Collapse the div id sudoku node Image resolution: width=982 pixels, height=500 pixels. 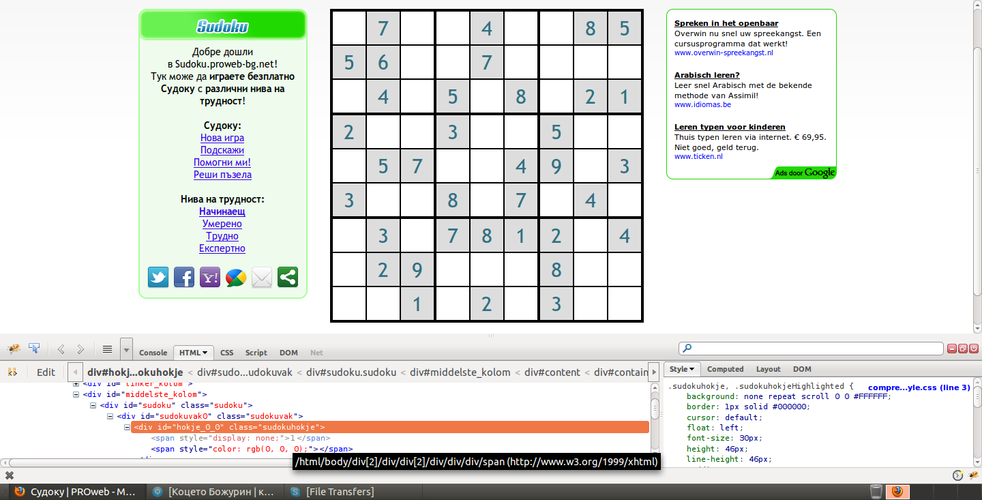pyautogui.click(x=93, y=405)
